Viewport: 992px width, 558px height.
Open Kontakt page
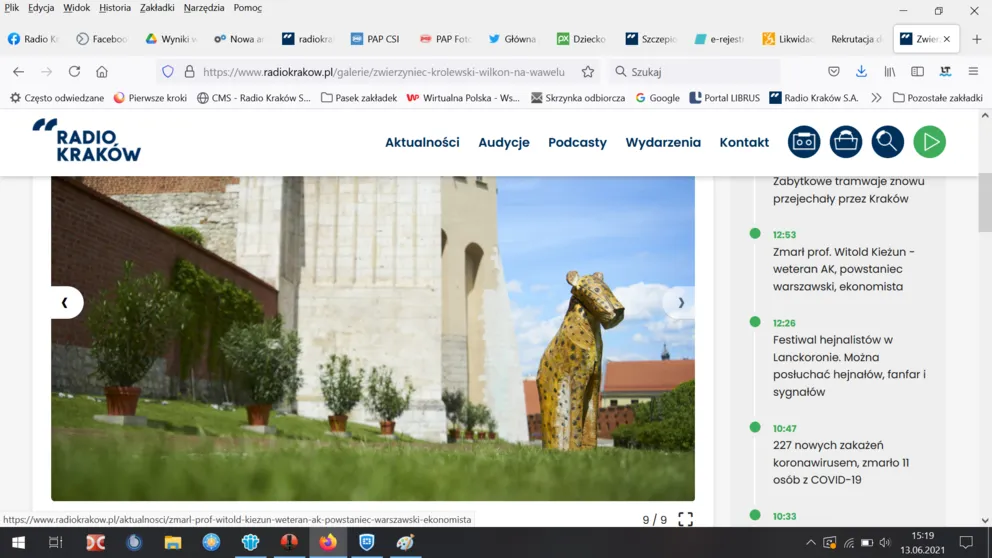(744, 142)
